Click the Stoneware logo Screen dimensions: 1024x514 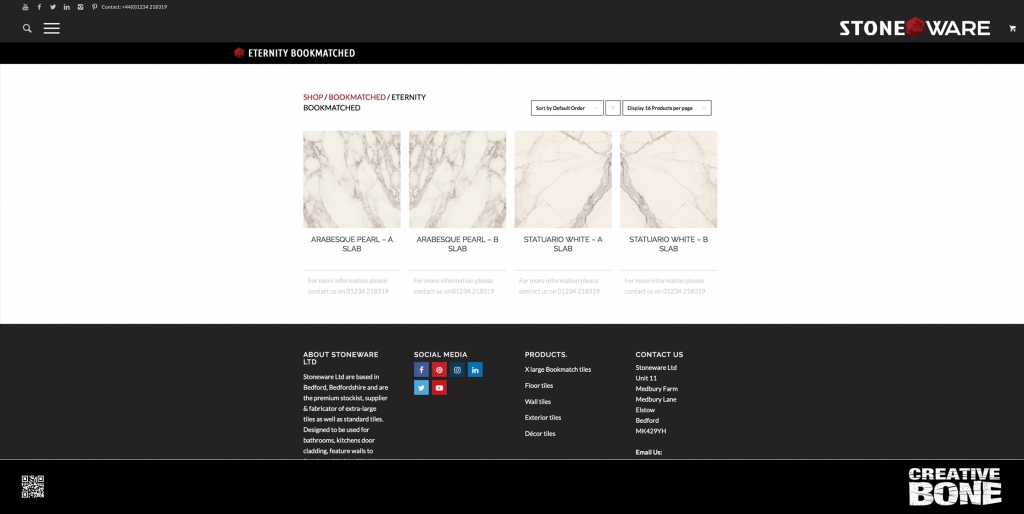(914, 27)
